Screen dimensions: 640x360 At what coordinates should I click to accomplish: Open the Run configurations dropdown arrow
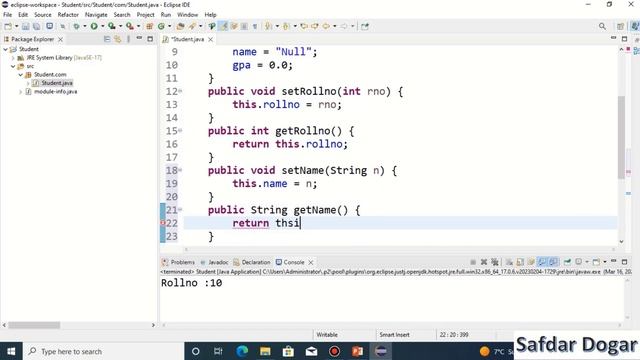102,26
